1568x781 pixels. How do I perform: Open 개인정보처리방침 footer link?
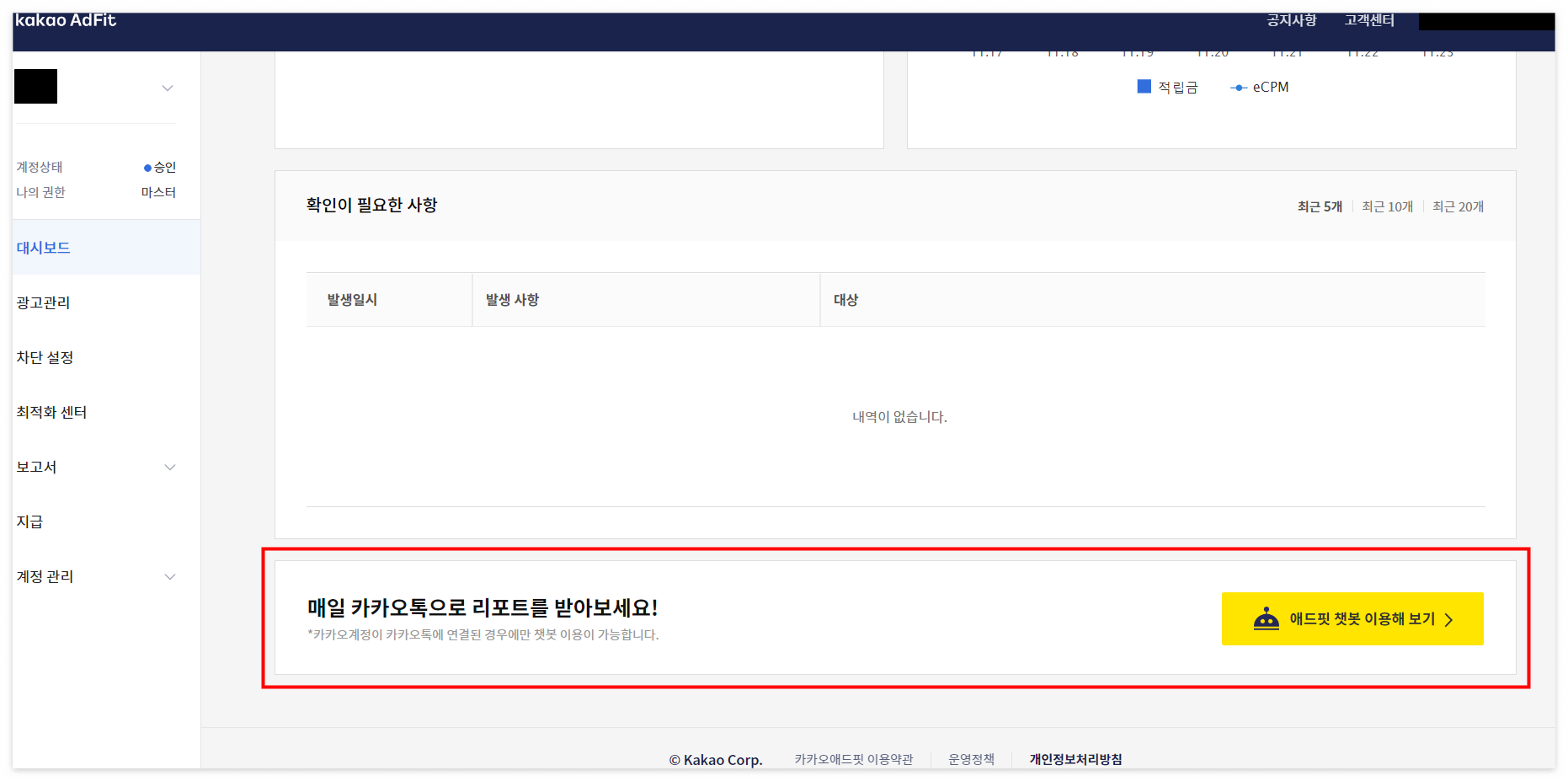coord(1075,759)
